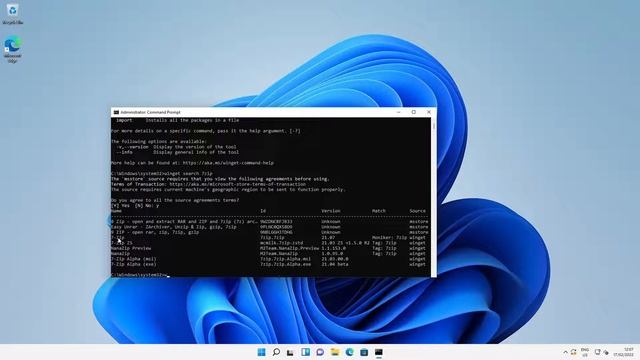Screen dimensions: 640x360
Task: Open the Windows Start menu
Action: coord(261,352)
